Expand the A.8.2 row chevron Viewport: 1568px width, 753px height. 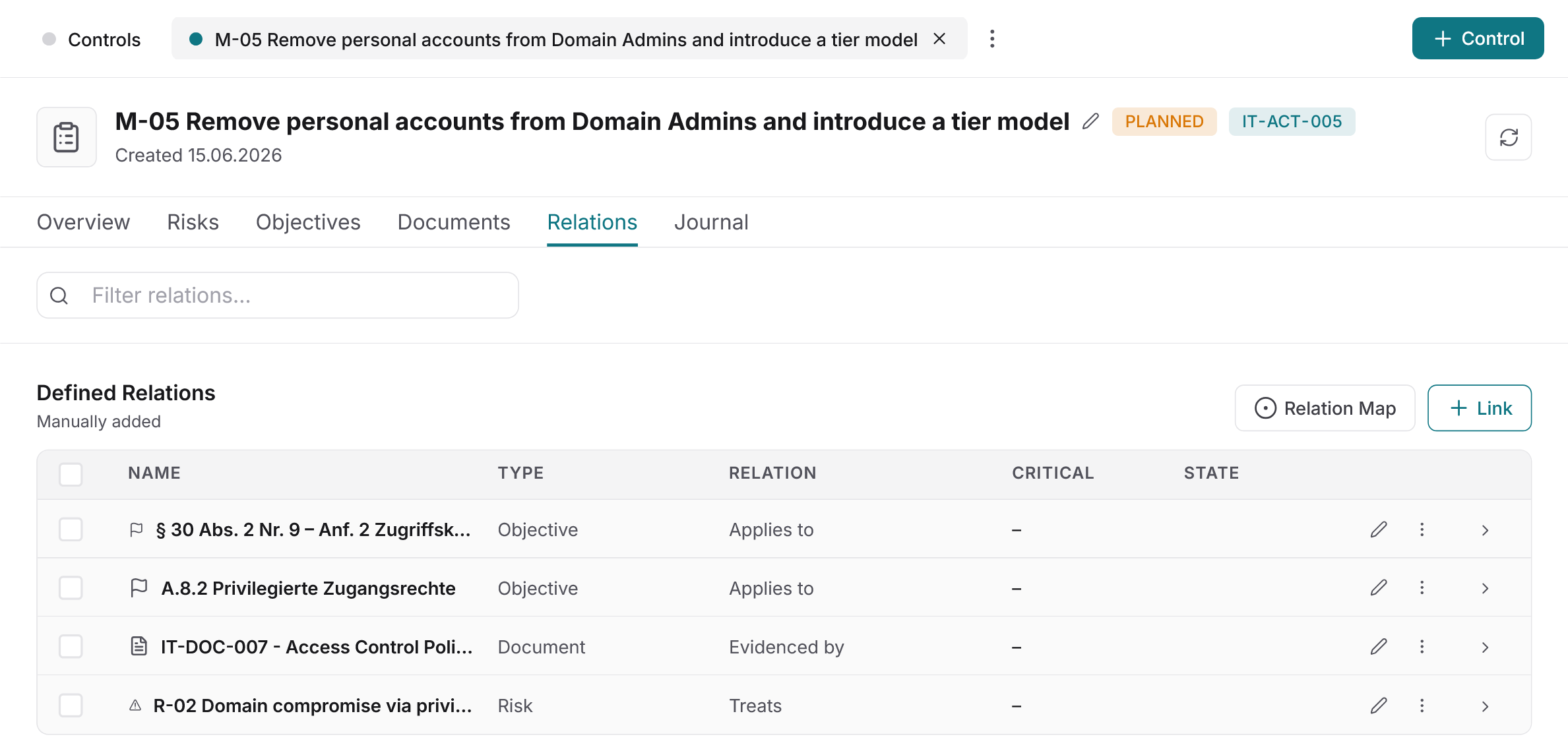1485,588
